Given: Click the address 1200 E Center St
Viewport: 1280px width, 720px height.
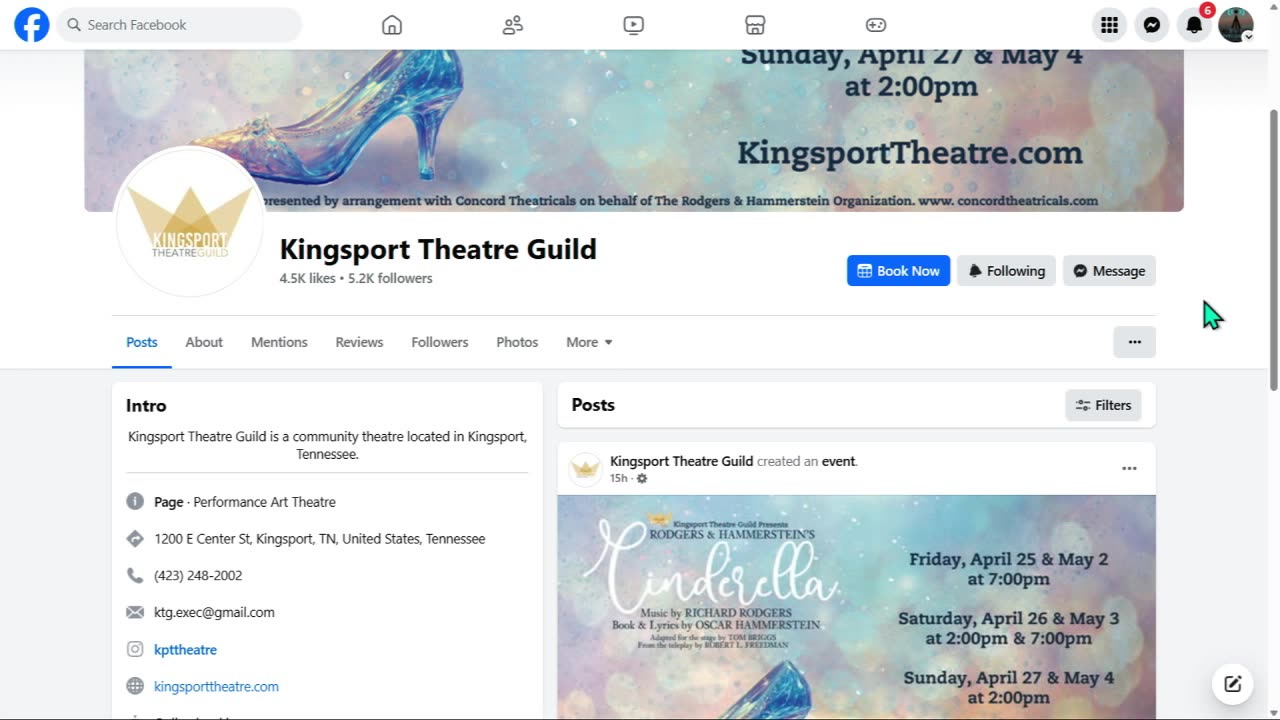Looking at the screenshot, I should [x=319, y=538].
